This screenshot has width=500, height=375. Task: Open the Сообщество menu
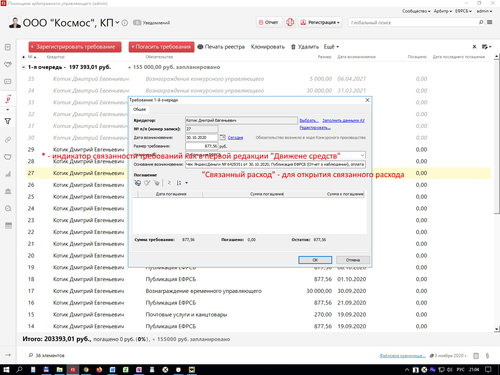[416, 11]
